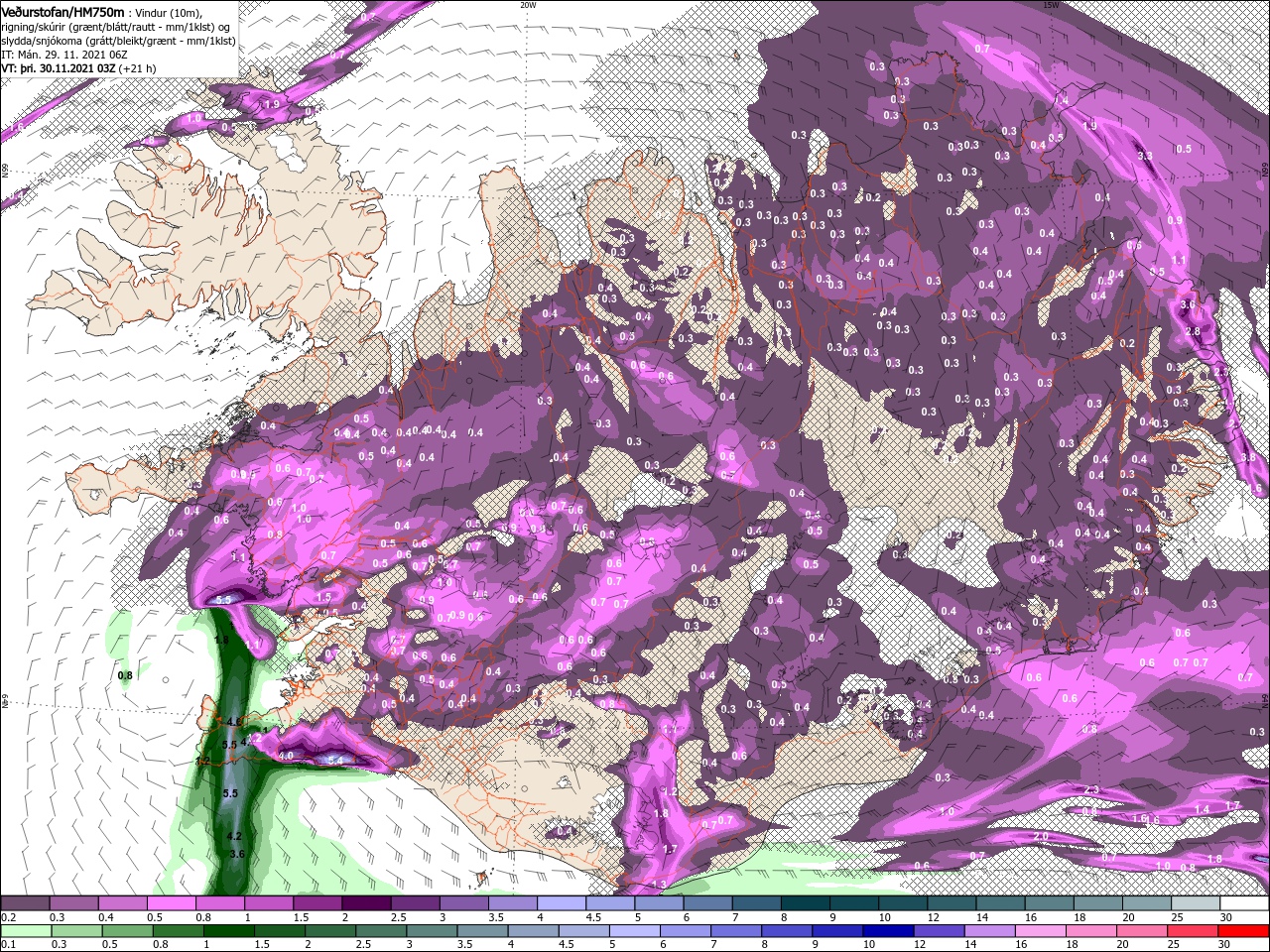Click the 4 gray-blue swatch in lower legend row
The image size is (1270, 952).
click(x=534, y=931)
